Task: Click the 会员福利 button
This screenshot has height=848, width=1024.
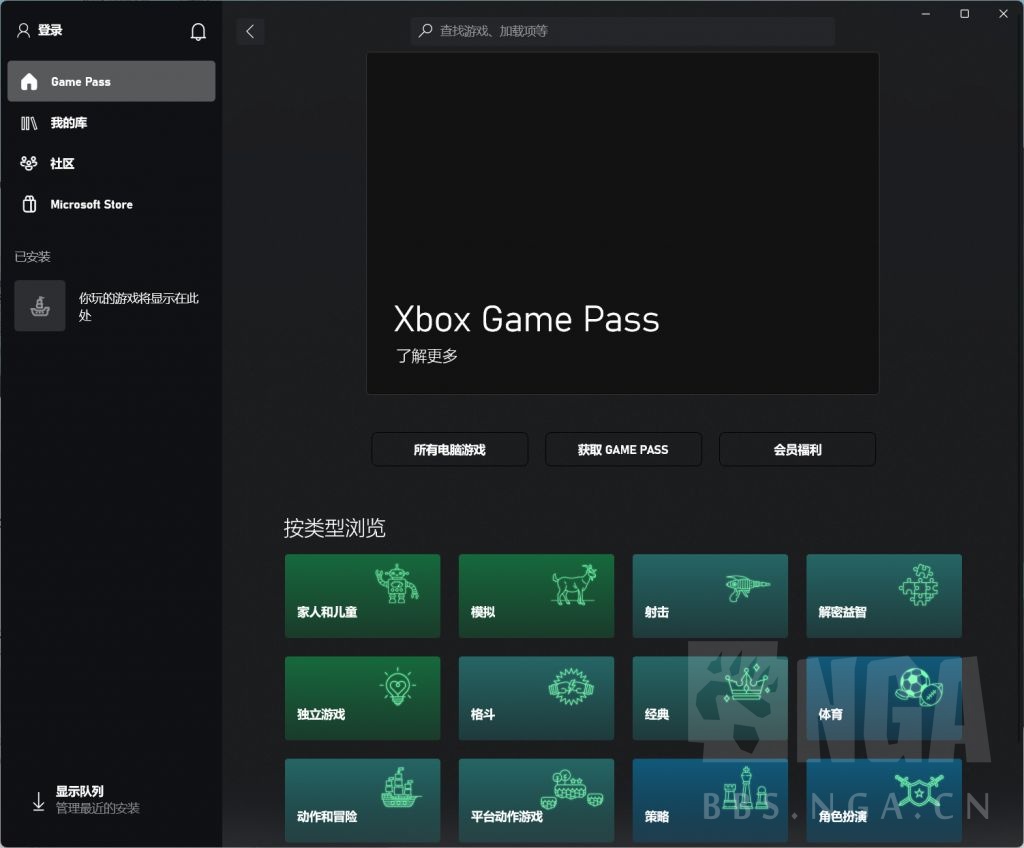Action: [797, 449]
